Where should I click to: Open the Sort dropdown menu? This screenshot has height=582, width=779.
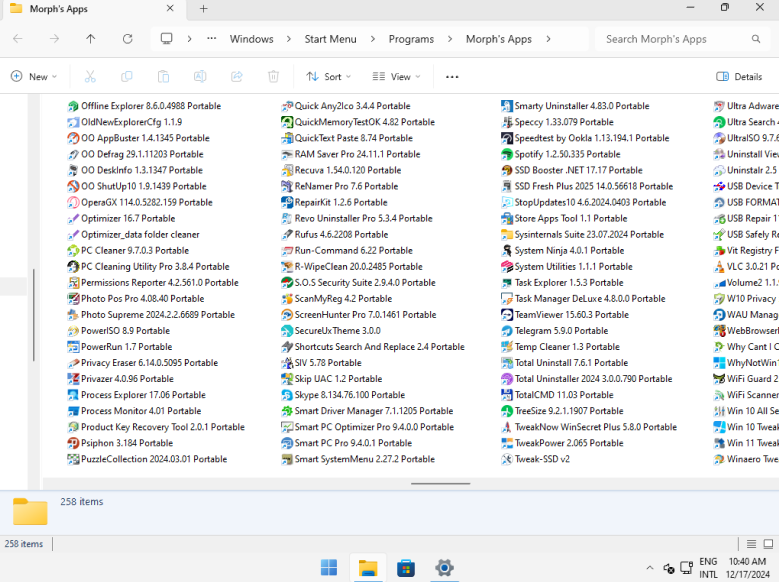point(328,77)
